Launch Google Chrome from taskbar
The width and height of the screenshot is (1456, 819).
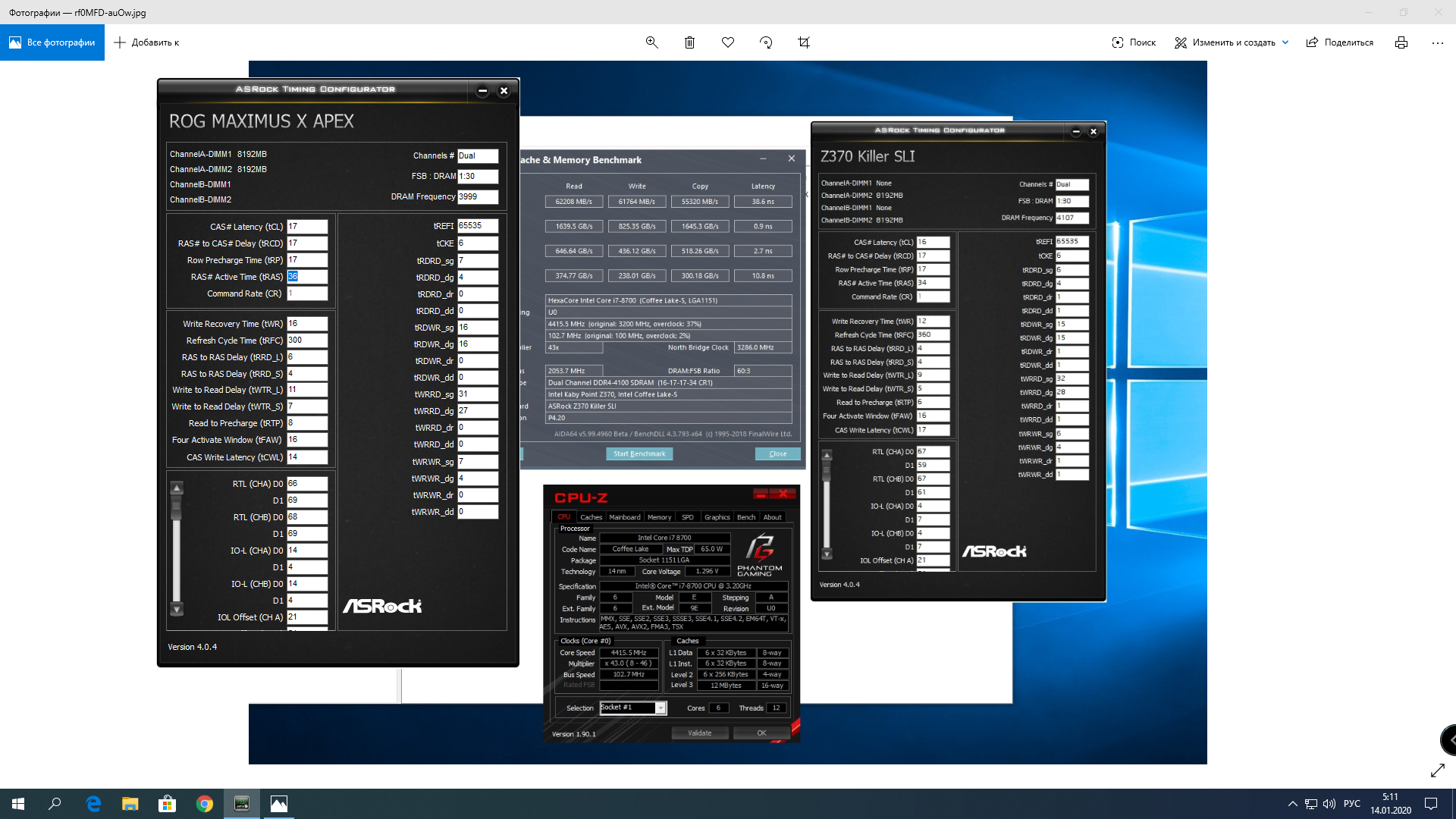[205, 804]
